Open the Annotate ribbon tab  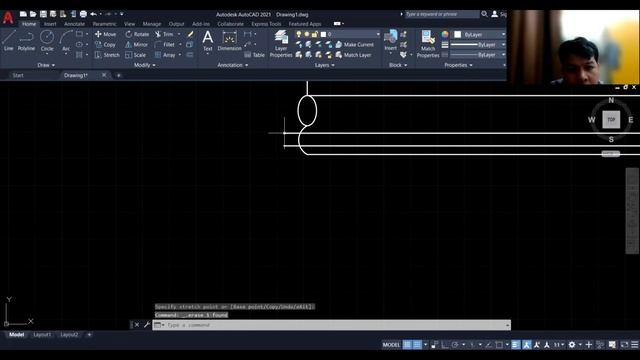(x=74, y=24)
